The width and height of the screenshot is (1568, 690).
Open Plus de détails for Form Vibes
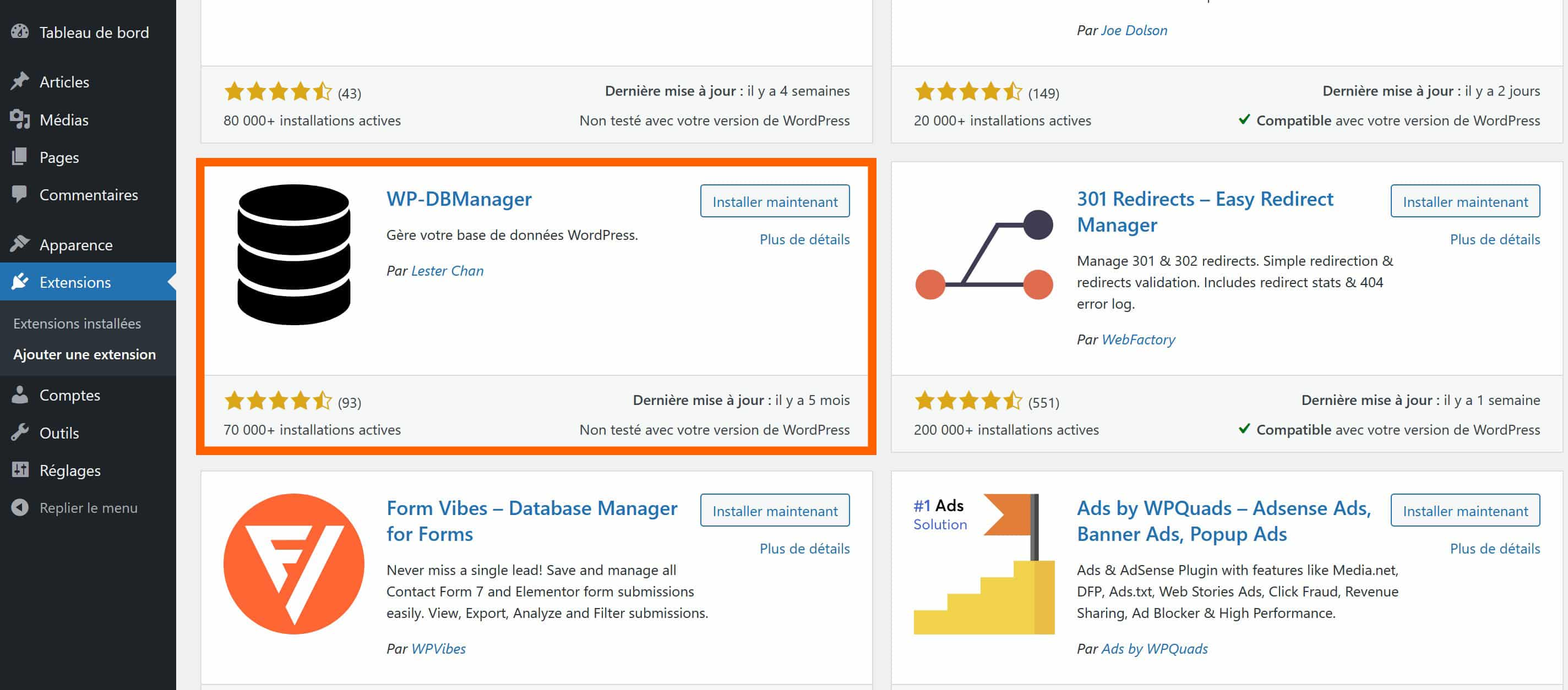coord(805,548)
